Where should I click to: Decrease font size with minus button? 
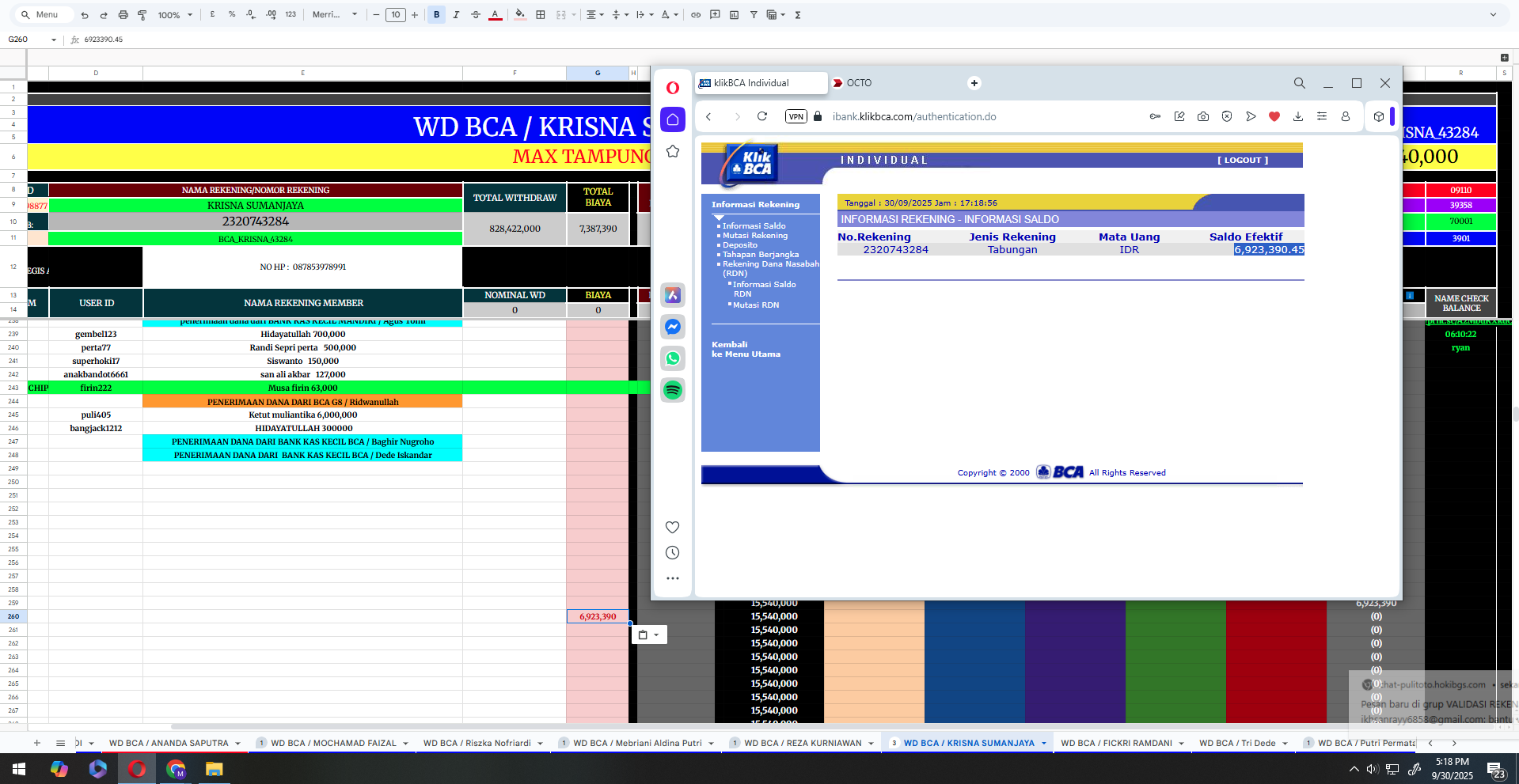coord(376,15)
